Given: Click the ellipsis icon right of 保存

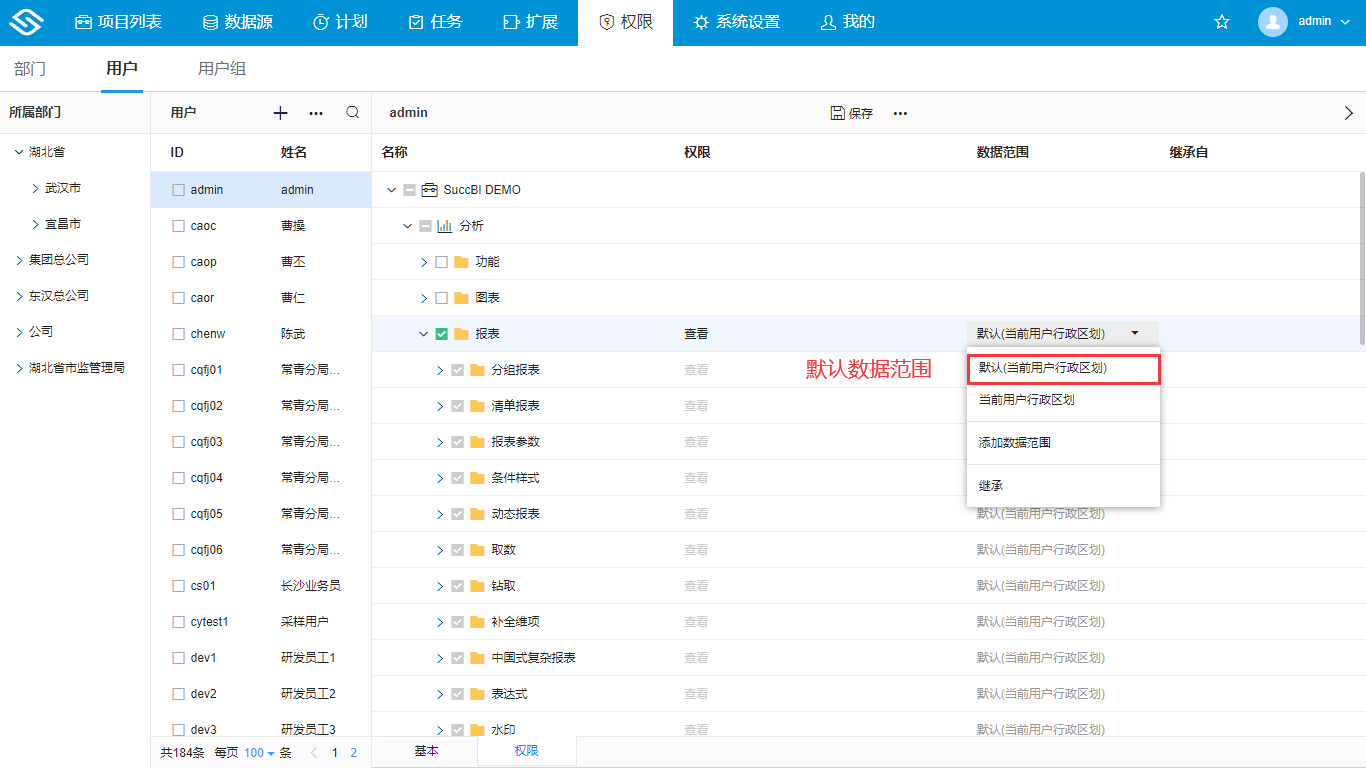Looking at the screenshot, I should pyautogui.click(x=899, y=113).
